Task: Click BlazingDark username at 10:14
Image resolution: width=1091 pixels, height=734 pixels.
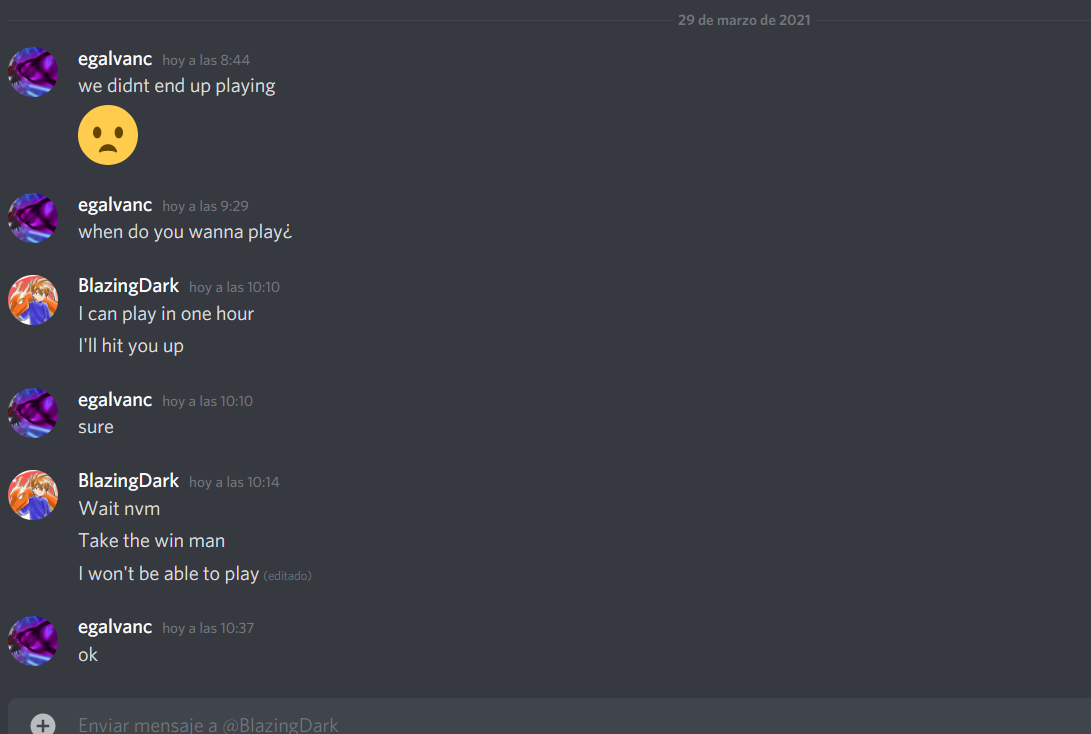Action: pos(129,481)
